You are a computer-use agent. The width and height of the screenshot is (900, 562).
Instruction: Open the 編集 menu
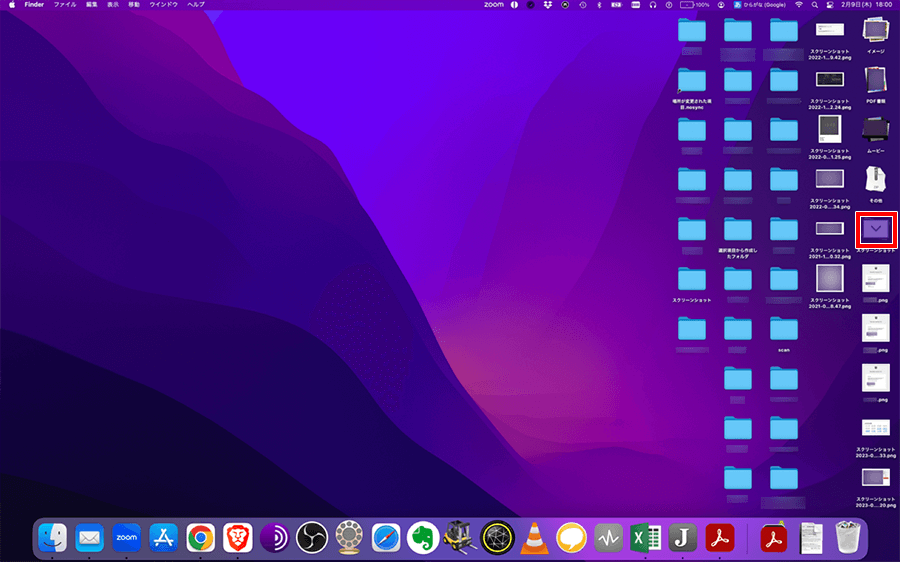pos(91,5)
